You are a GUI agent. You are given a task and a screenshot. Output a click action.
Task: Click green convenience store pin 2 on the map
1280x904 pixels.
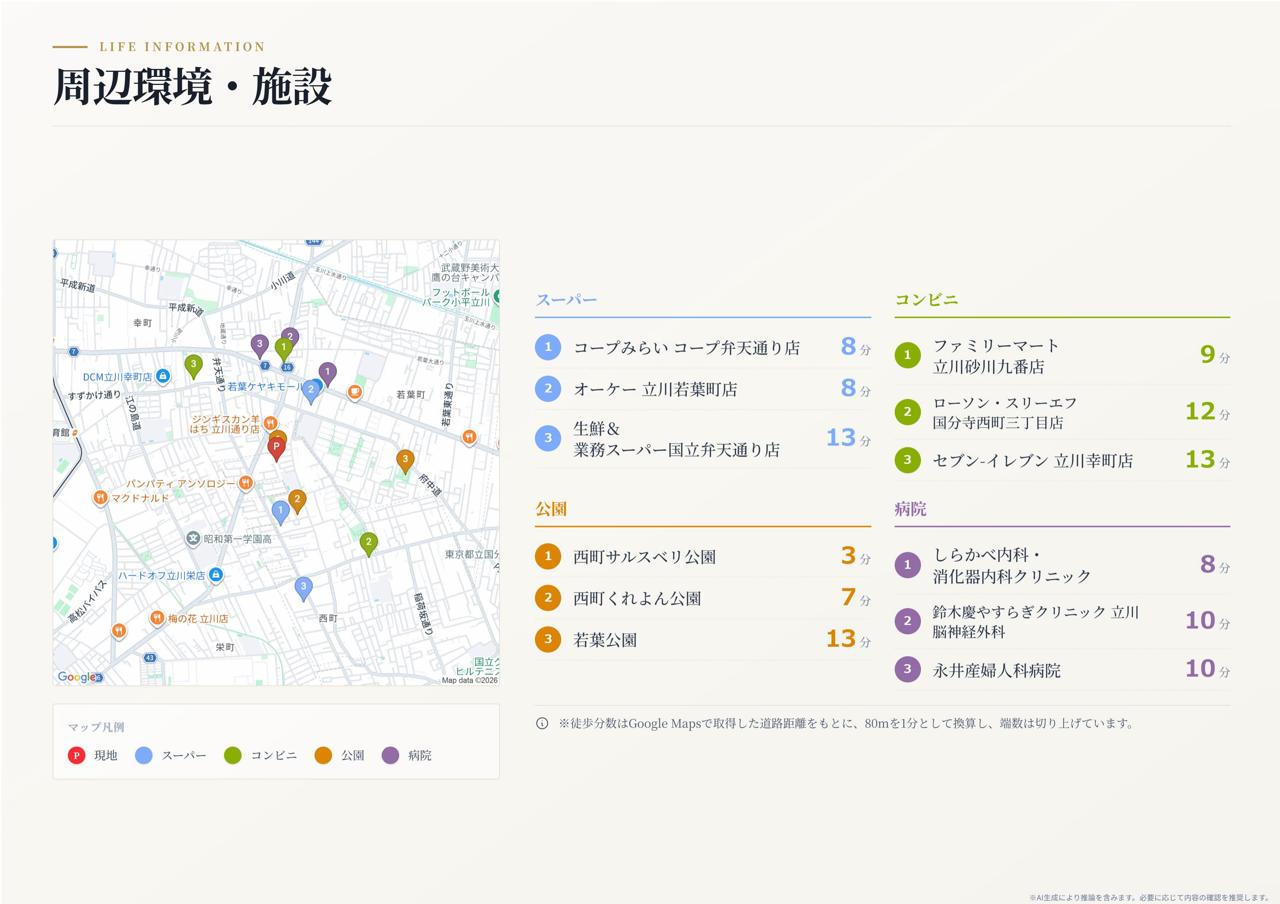[x=369, y=544]
